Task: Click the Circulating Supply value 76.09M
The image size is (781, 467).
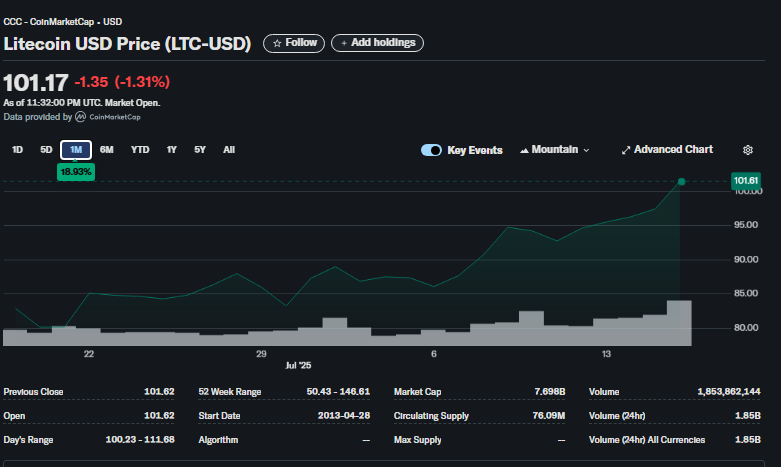Action: coord(549,415)
